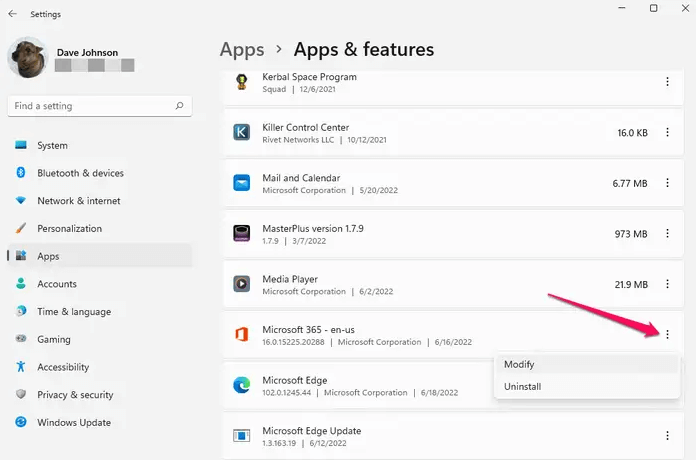696x460 pixels.
Task: Open options menu for Kerbal Space Program
Action: point(667,82)
